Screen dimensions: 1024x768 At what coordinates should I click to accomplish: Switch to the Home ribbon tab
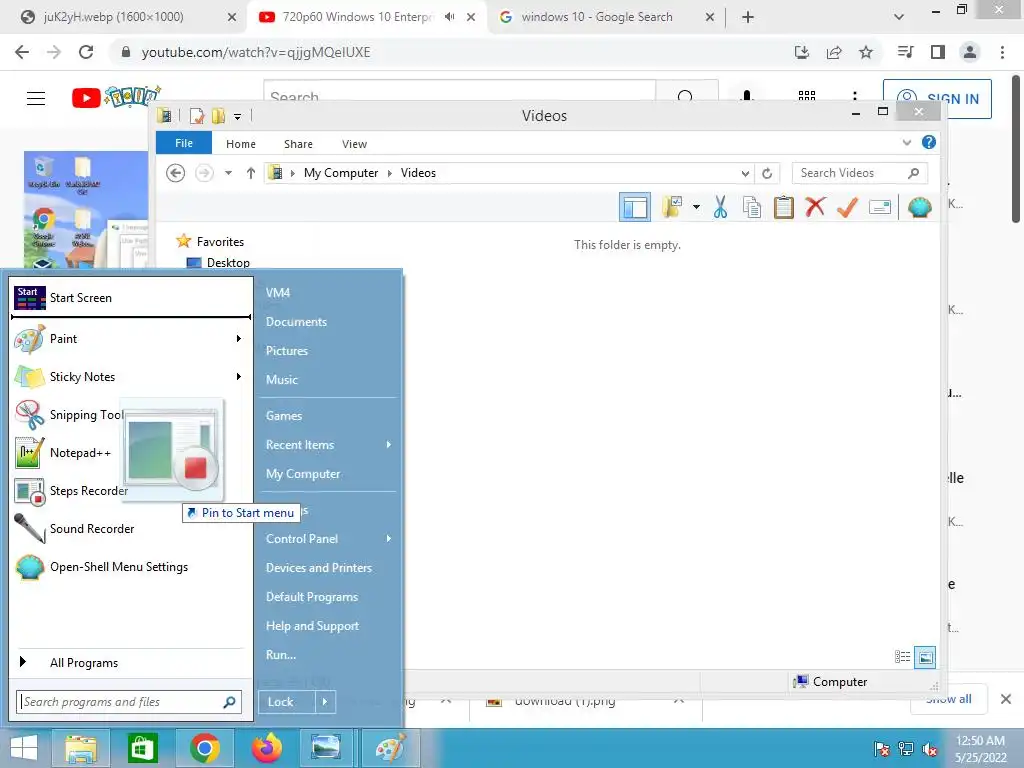coord(241,144)
